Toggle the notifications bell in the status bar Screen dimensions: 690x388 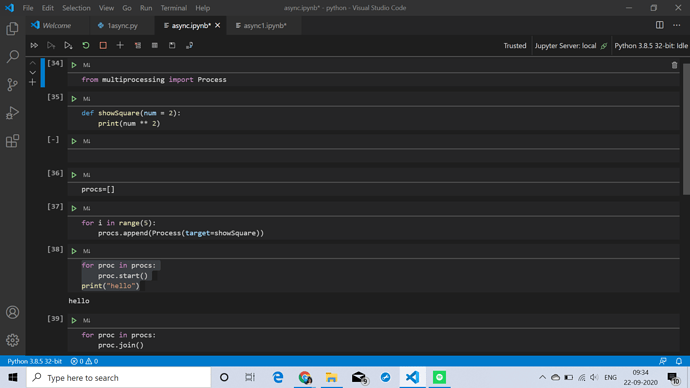click(679, 361)
